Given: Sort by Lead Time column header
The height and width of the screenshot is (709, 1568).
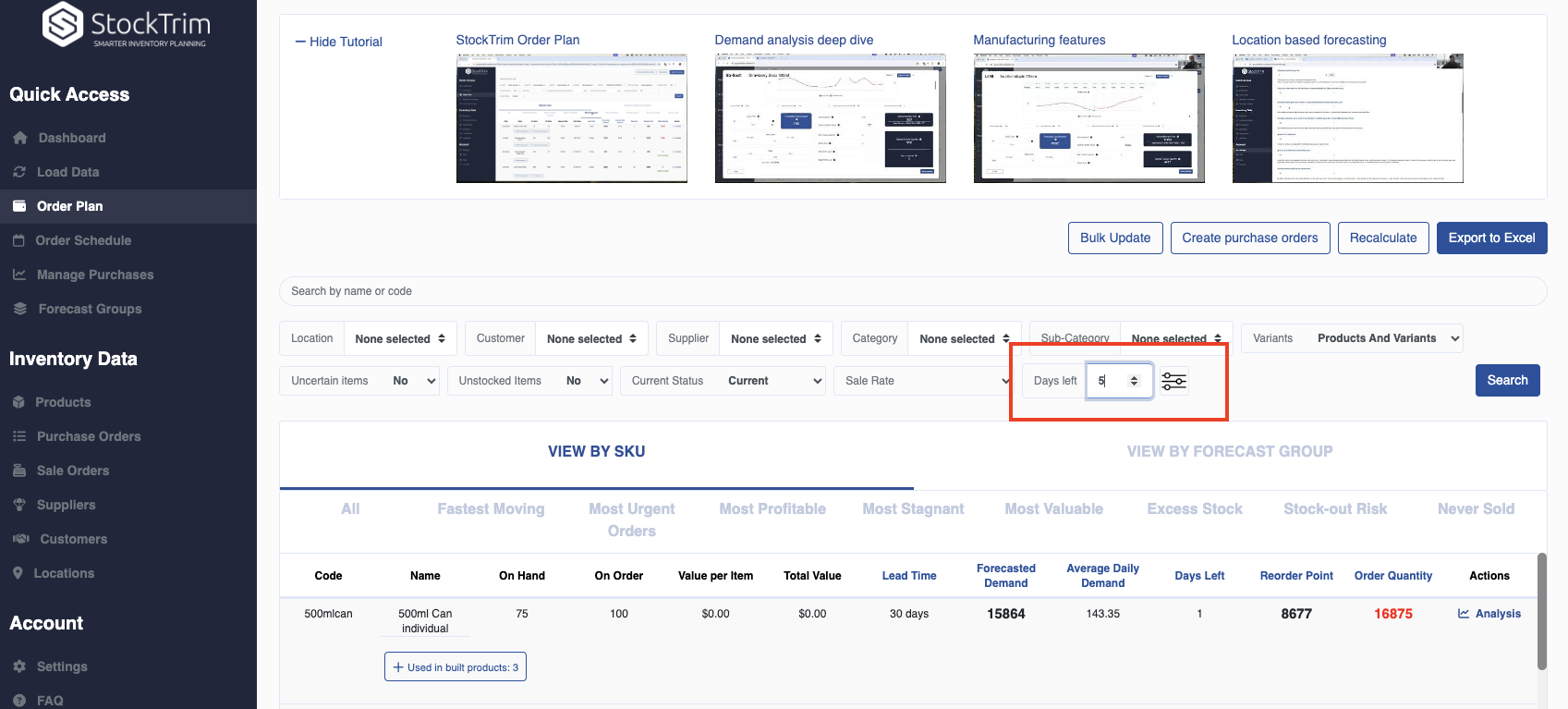Looking at the screenshot, I should [909, 576].
